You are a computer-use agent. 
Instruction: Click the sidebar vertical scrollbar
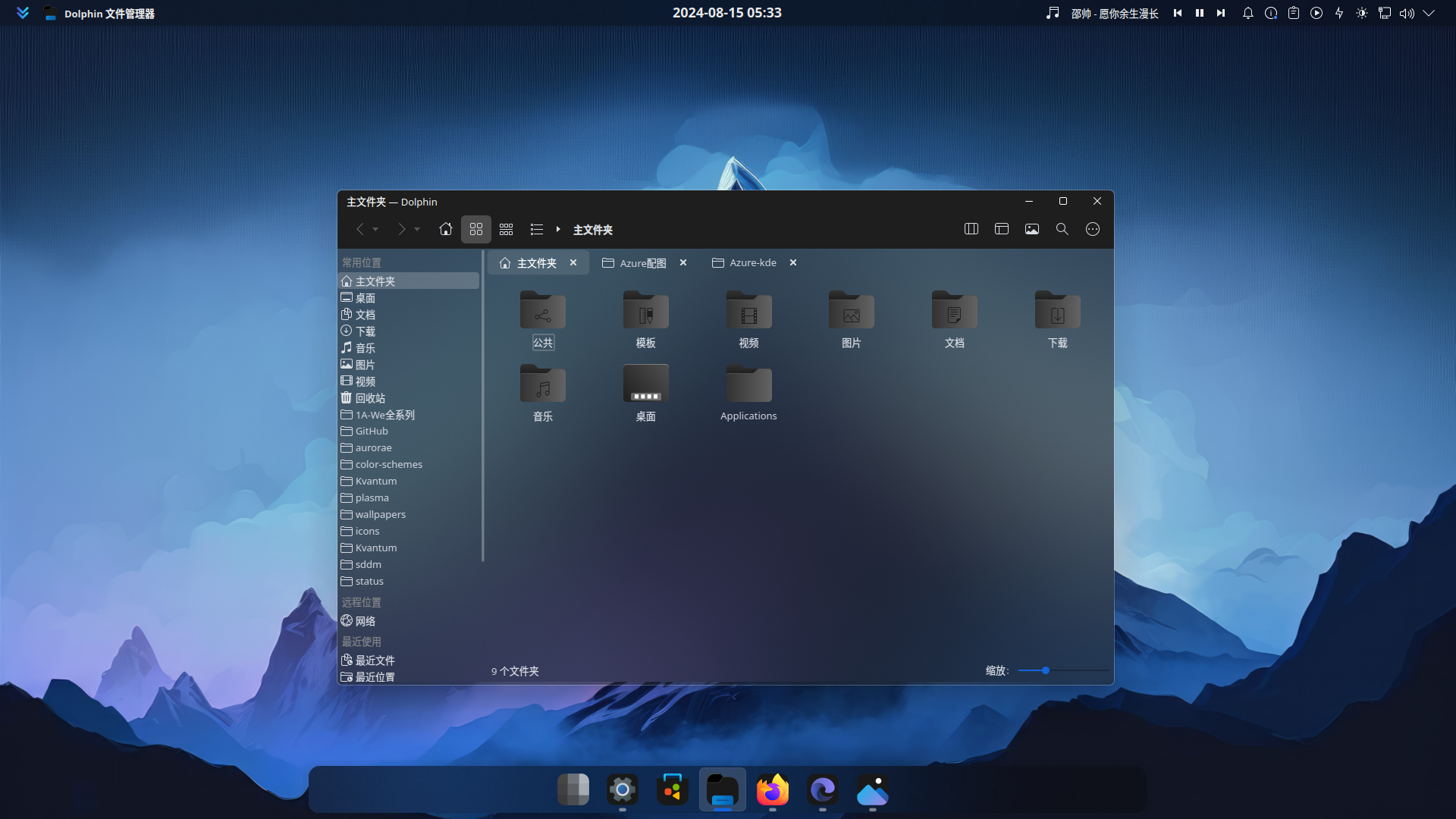[x=483, y=406]
